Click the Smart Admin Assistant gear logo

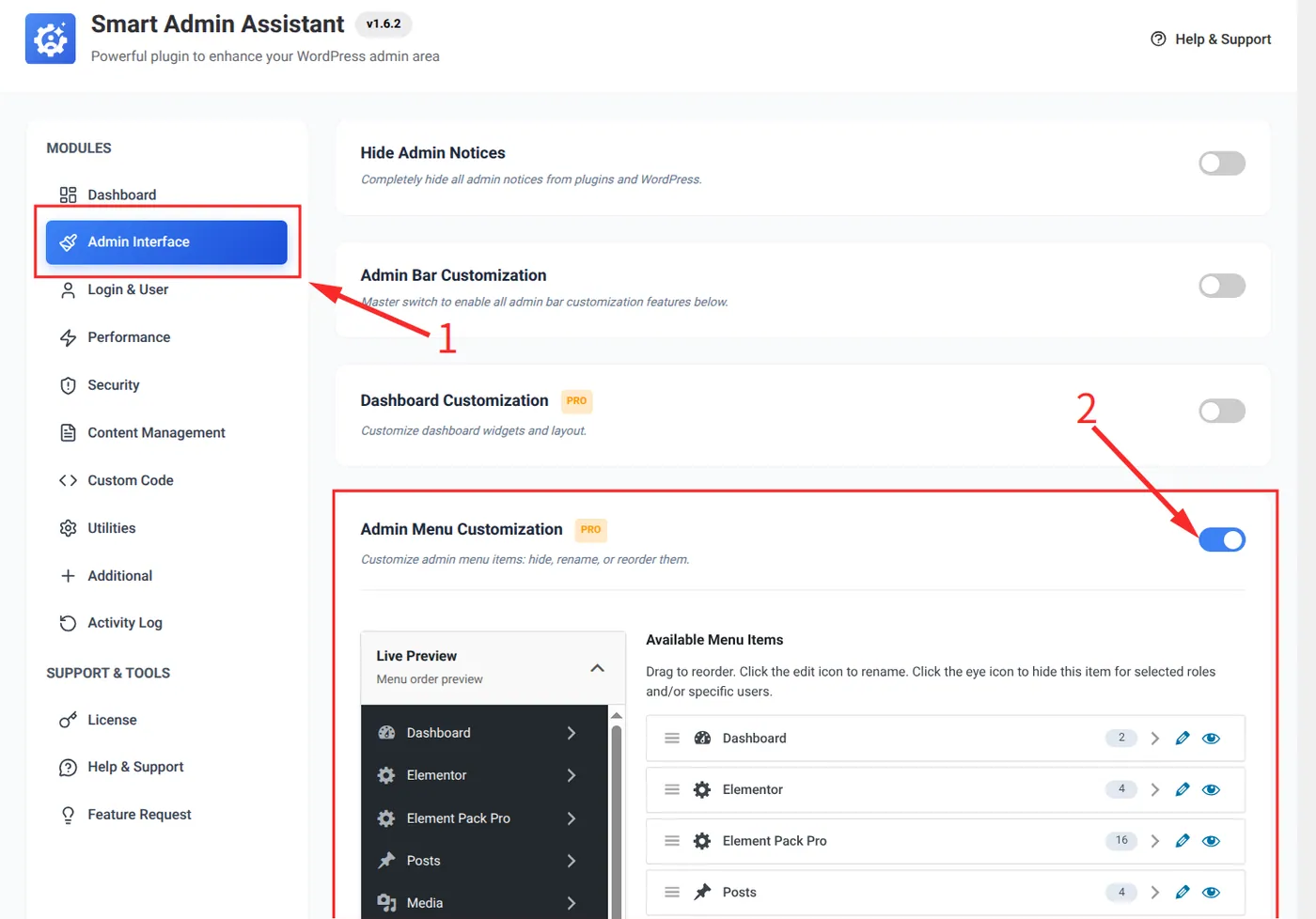(50, 39)
